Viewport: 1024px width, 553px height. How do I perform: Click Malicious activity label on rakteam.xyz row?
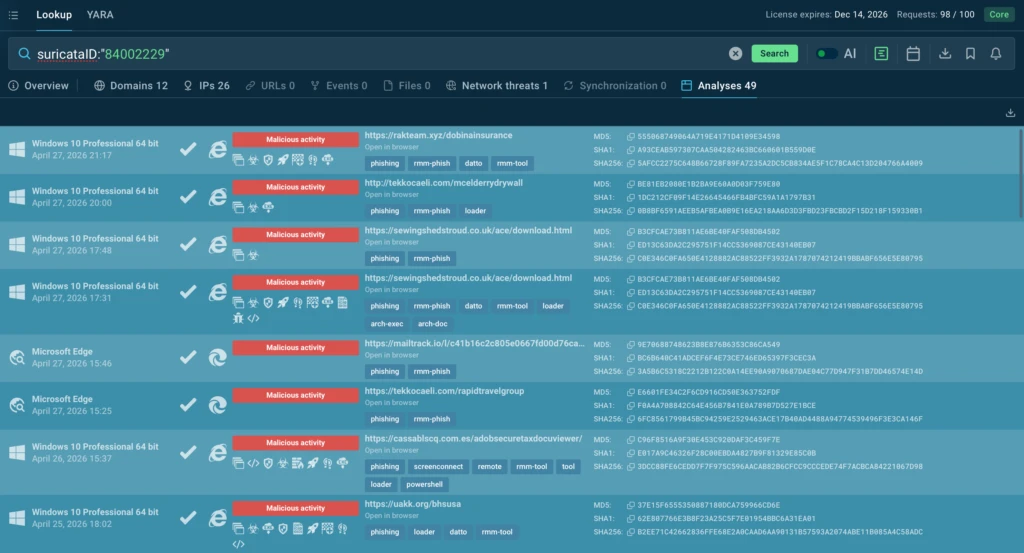coord(295,139)
